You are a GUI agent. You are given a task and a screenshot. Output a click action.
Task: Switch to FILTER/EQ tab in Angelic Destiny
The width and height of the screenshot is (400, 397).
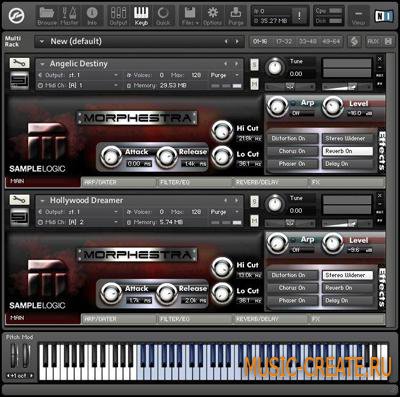[x=194, y=182]
